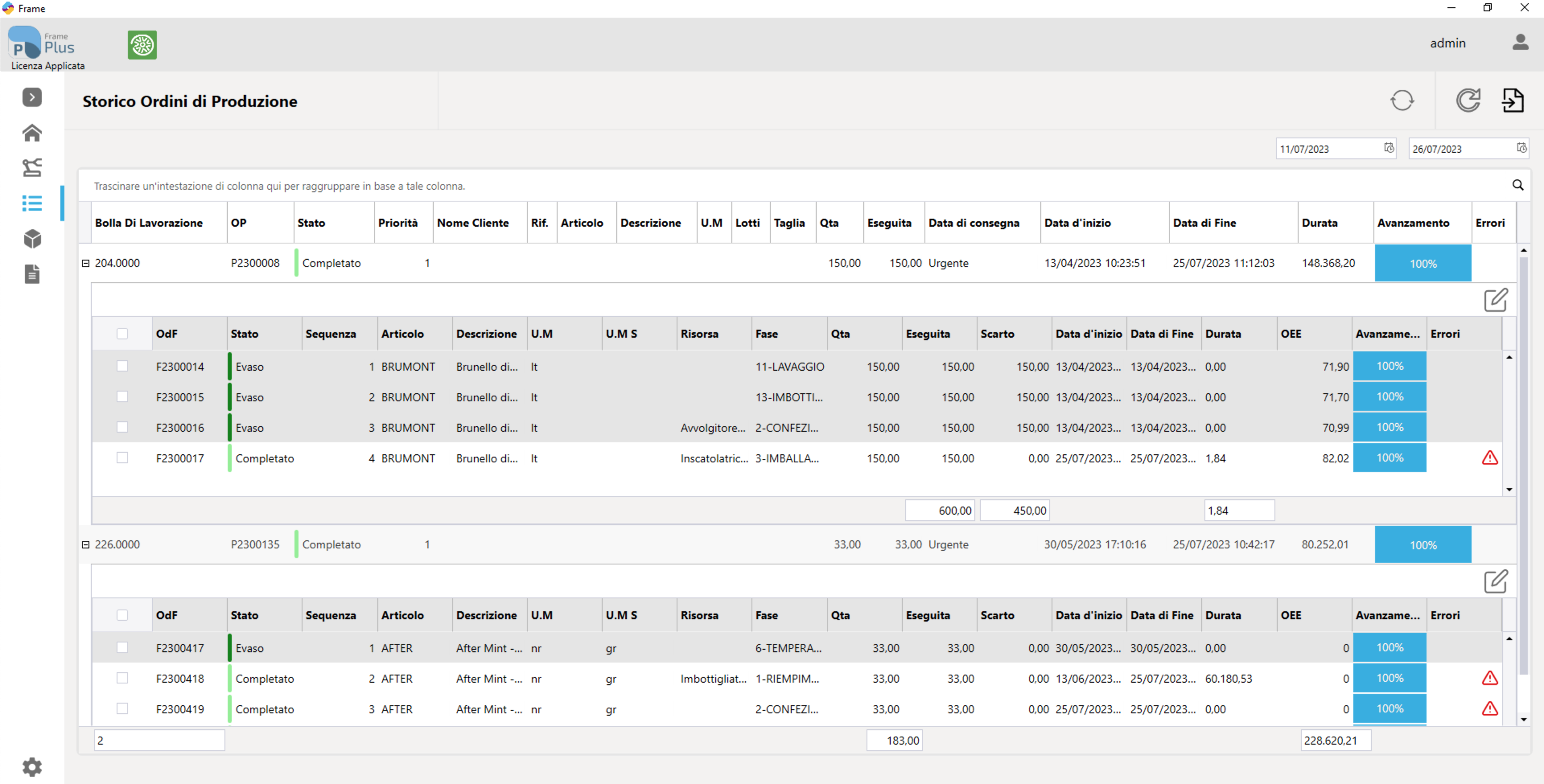Click error warning triangle on F2300017 row
The width and height of the screenshot is (1544, 784).
pos(1489,458)
